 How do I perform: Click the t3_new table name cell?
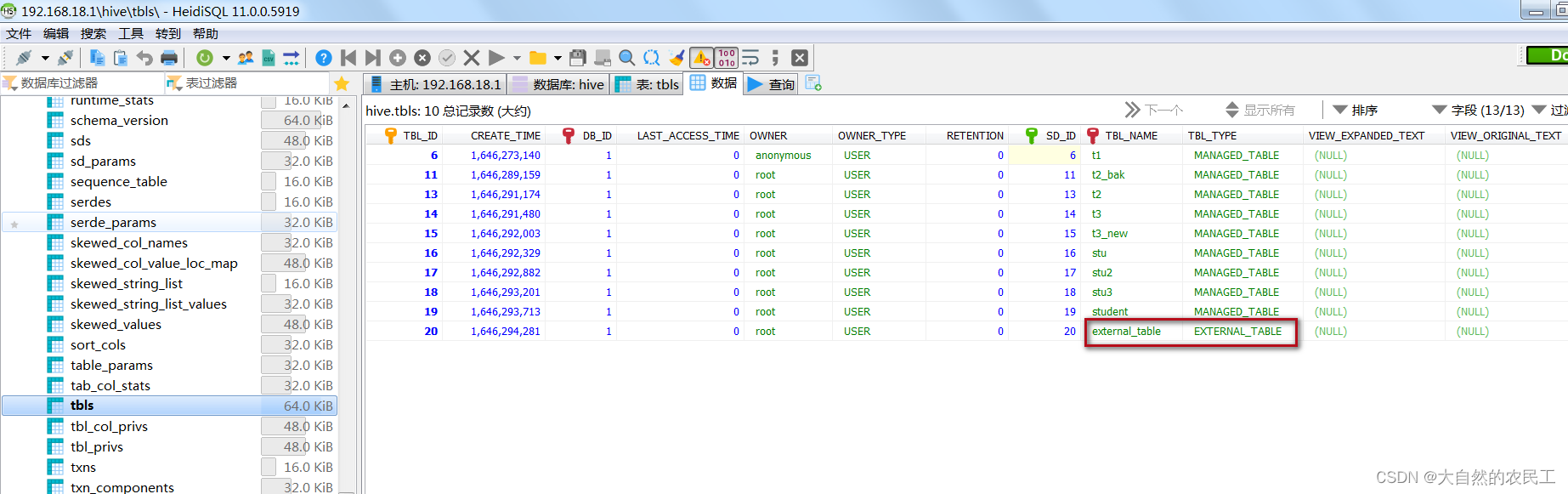coord(1133,234)
